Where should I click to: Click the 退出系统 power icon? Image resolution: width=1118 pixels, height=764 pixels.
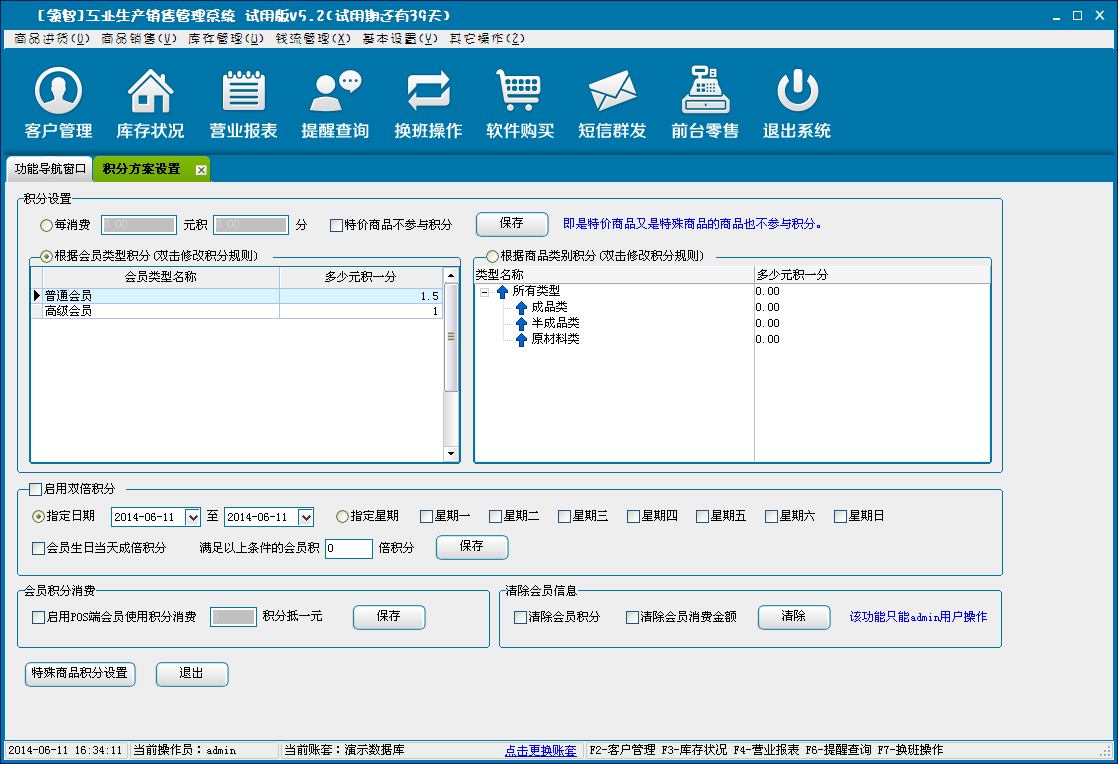tap(797, 93)
